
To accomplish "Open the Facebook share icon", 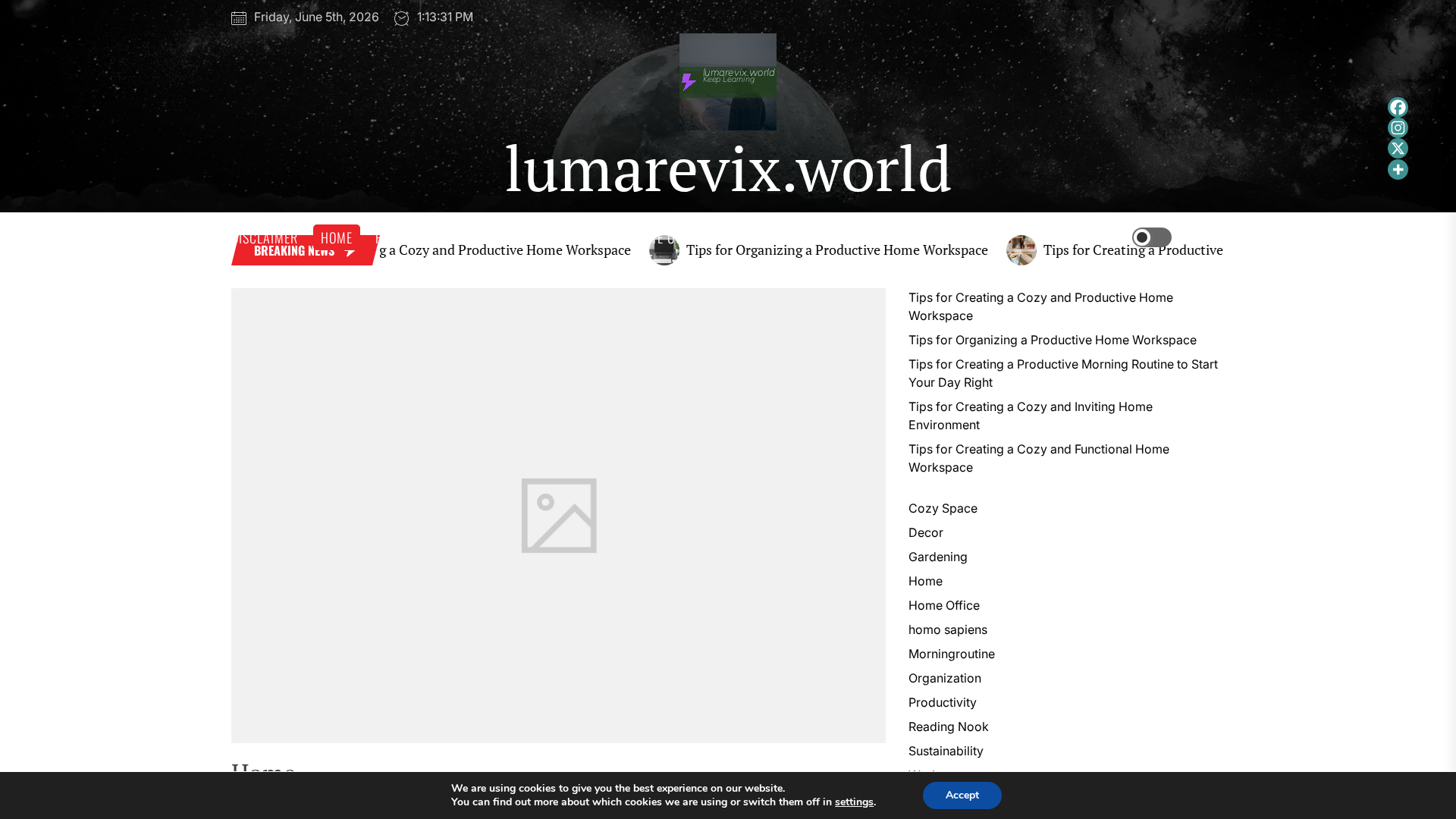I will (1398, 107).
